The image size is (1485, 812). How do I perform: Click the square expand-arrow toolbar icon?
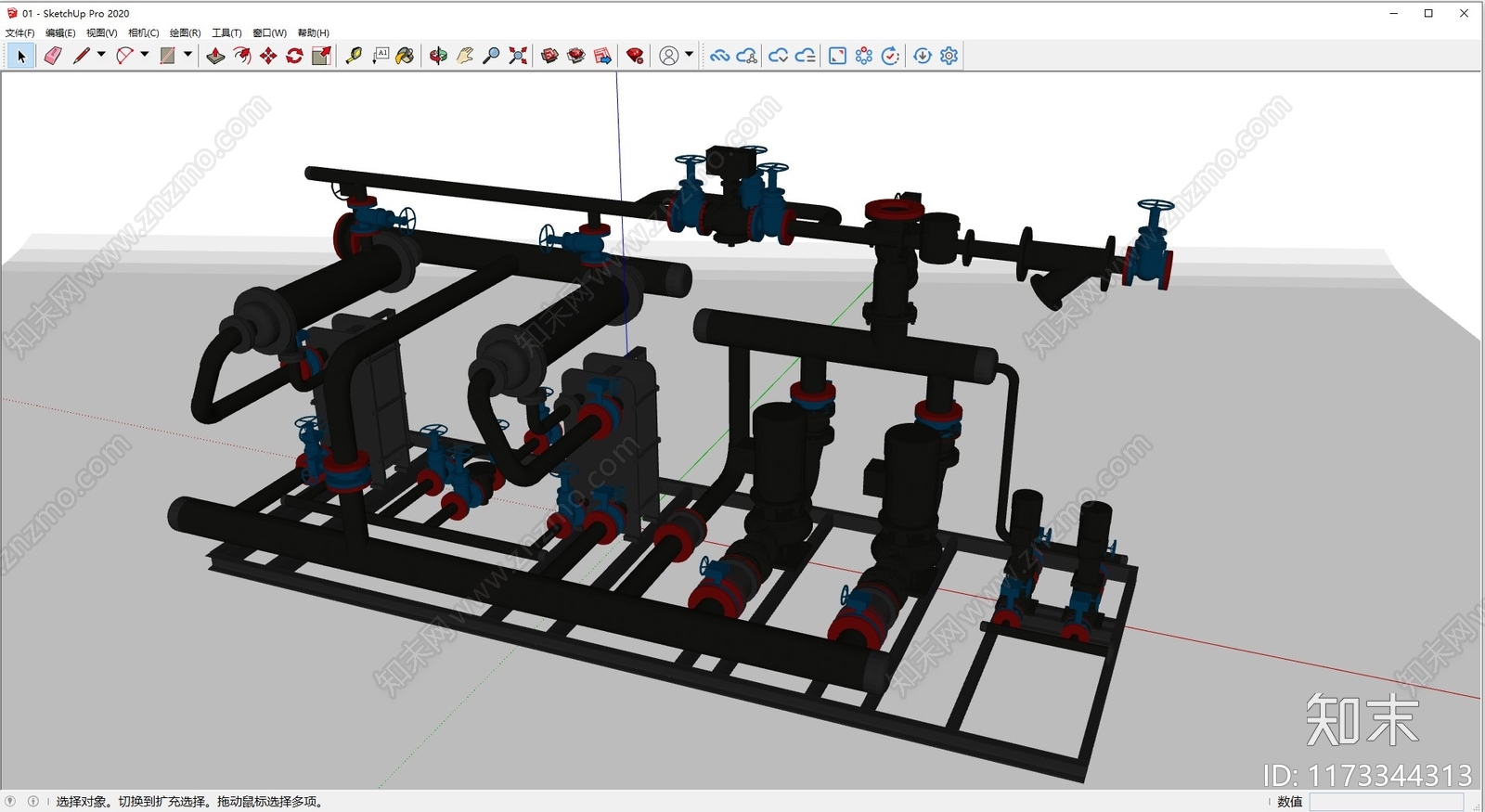837,57
